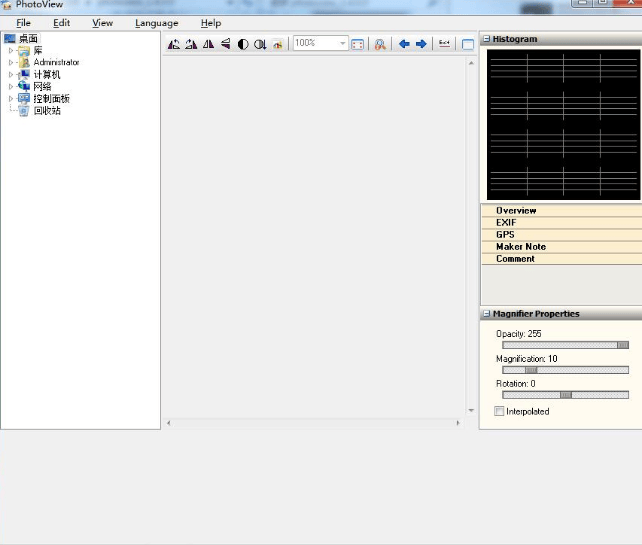Collapse the Magnifier Properties panel toggle
The height and width of the screenshot is (545, 642).
pos(487,314)
